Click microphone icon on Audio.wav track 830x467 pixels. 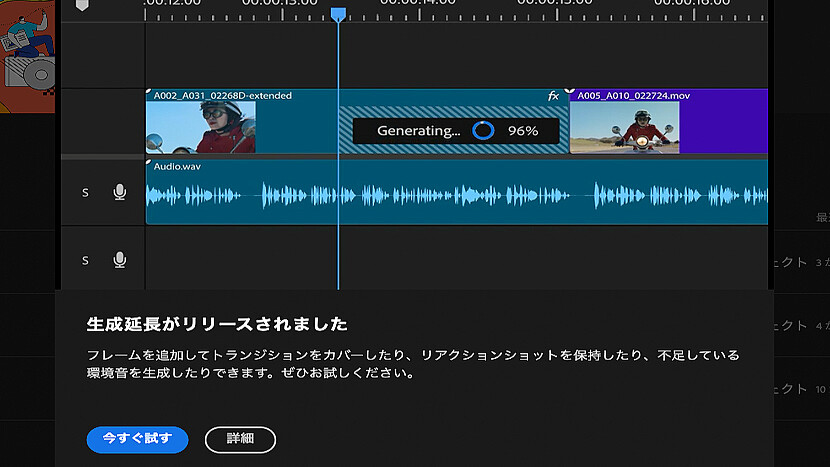click(120, 192)
